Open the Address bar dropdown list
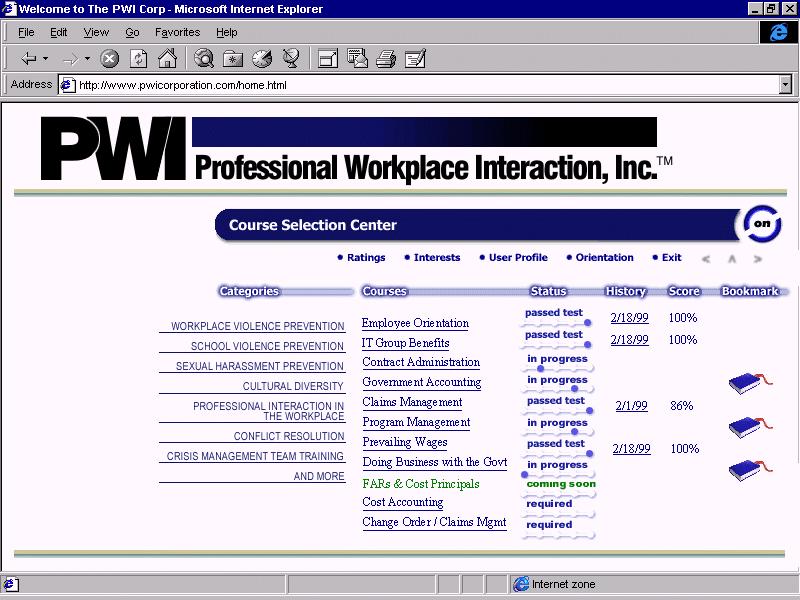This screenshot has width=800, height=600. point(785,85)
